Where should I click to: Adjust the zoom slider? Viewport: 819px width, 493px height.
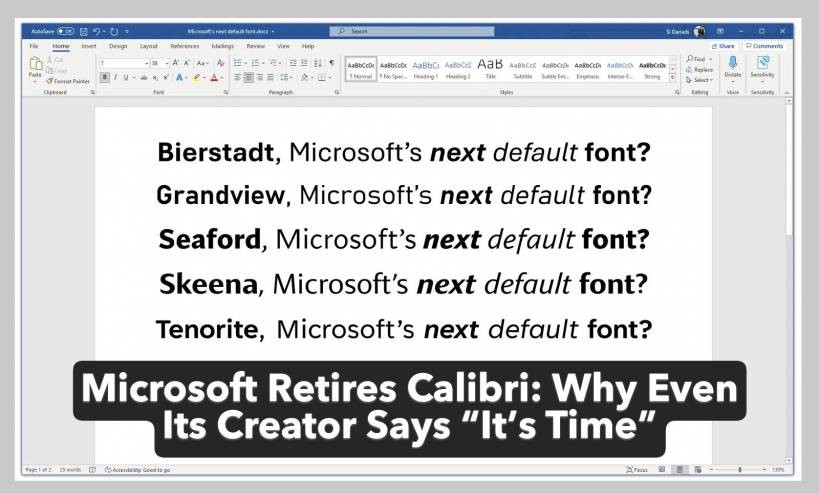(x=740, y=469)
